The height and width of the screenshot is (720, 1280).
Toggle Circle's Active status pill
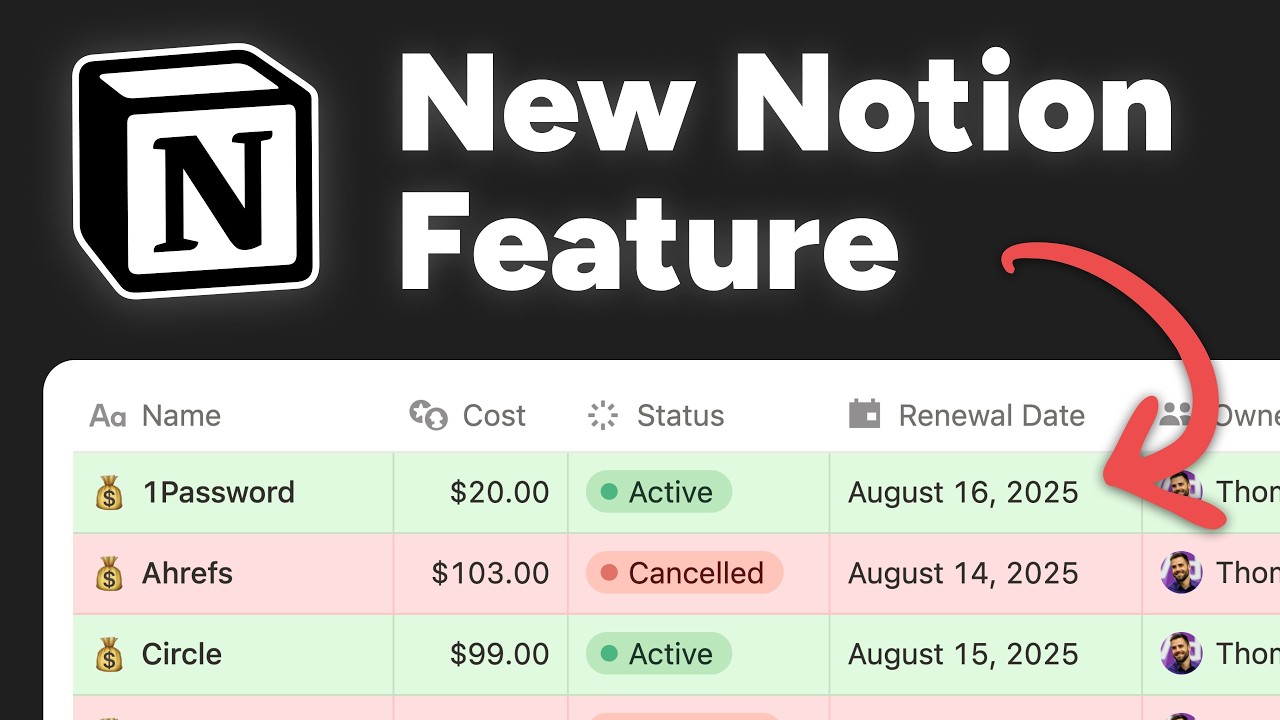(x=659, y=654)
